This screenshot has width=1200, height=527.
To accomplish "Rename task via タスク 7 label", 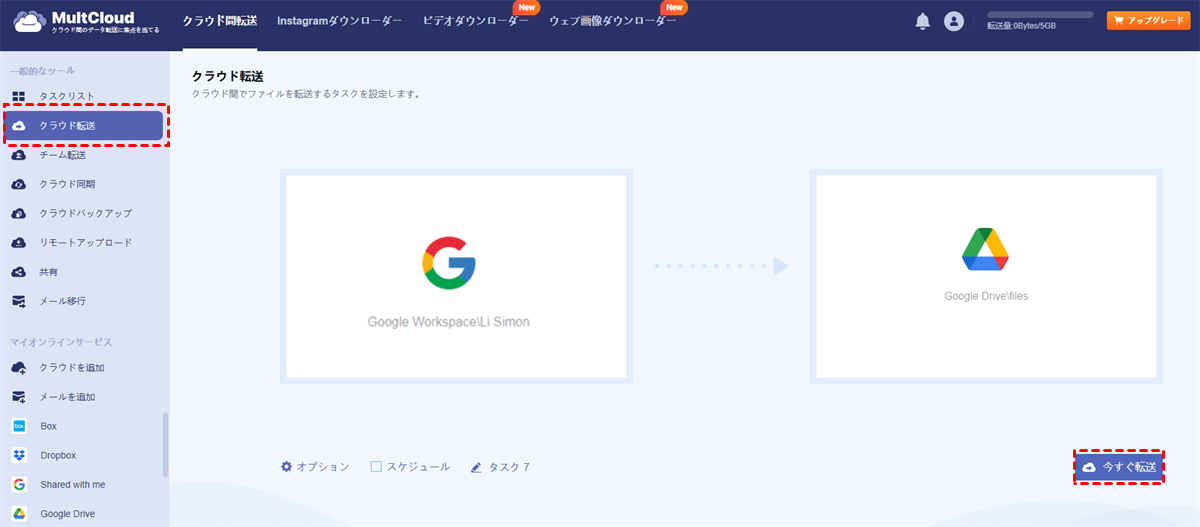I will click(509, 467).
